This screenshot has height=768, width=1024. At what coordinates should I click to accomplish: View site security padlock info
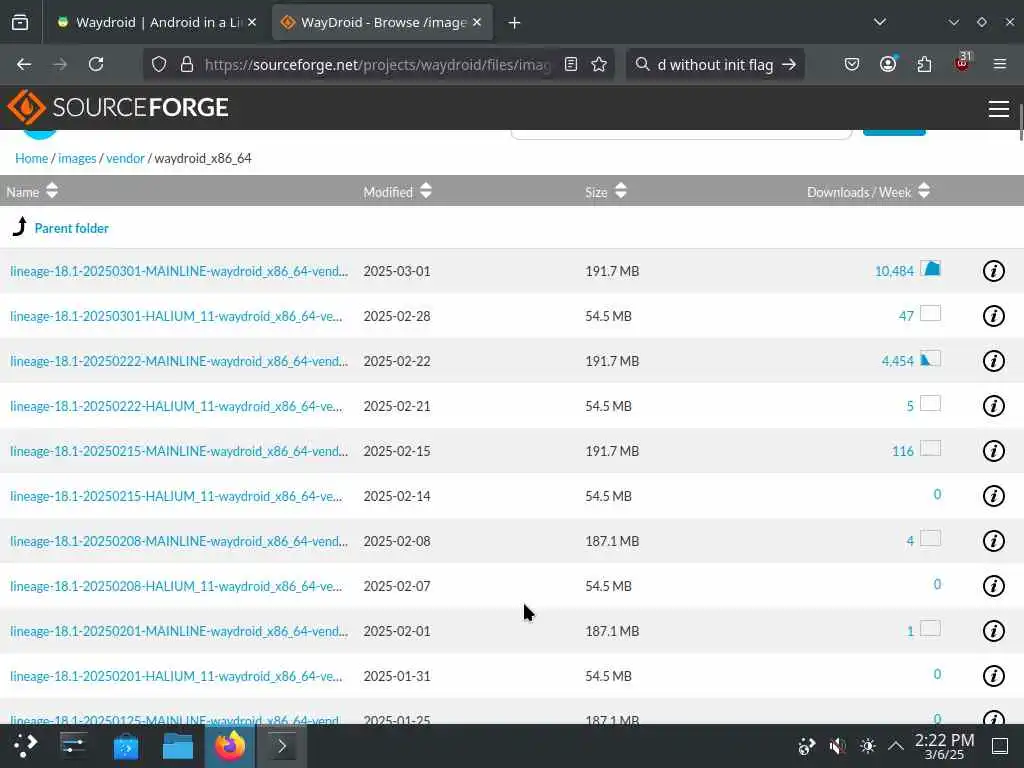187,65
